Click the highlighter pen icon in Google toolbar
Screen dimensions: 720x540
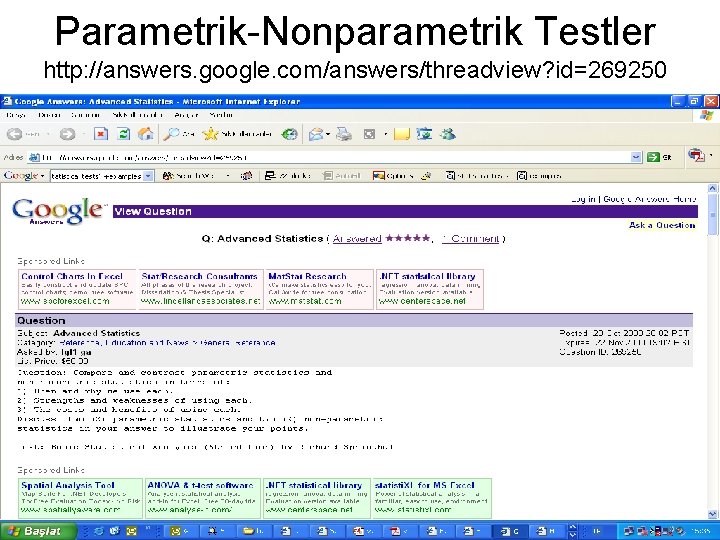tap(427, 176)
